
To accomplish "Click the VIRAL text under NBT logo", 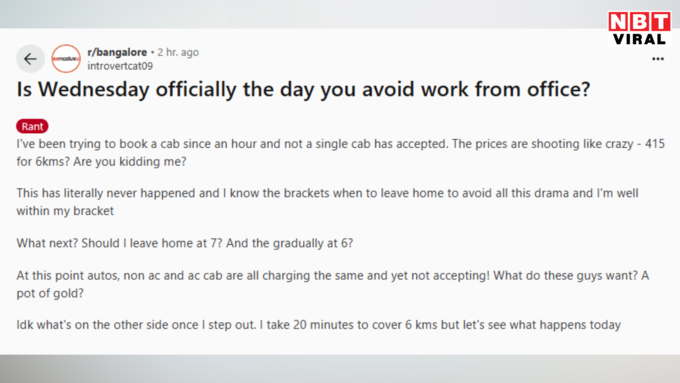I will (639, 39).
